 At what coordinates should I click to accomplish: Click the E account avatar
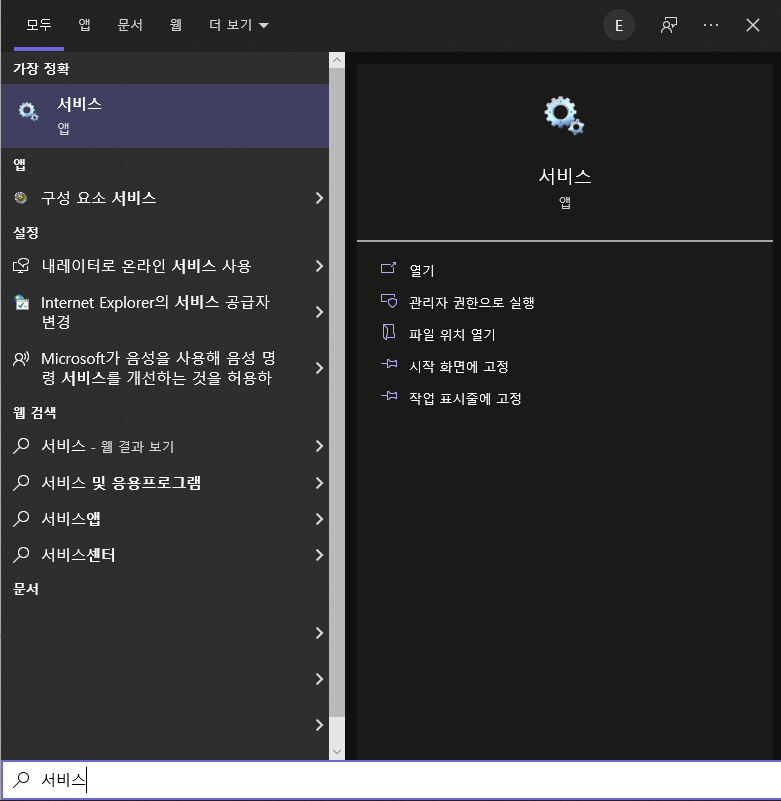click(x=619, y=25)
